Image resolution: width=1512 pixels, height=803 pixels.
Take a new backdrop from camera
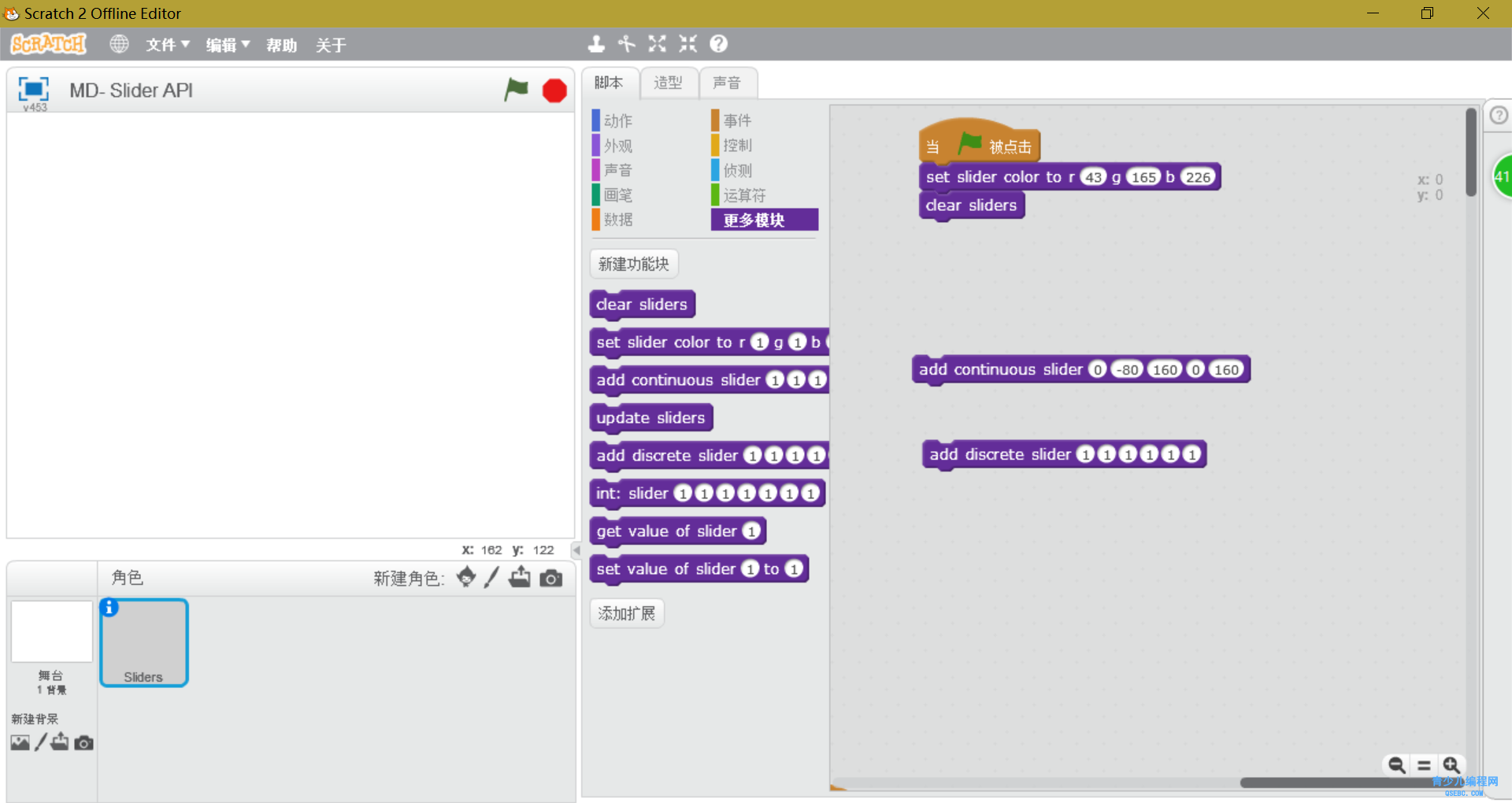83,742
